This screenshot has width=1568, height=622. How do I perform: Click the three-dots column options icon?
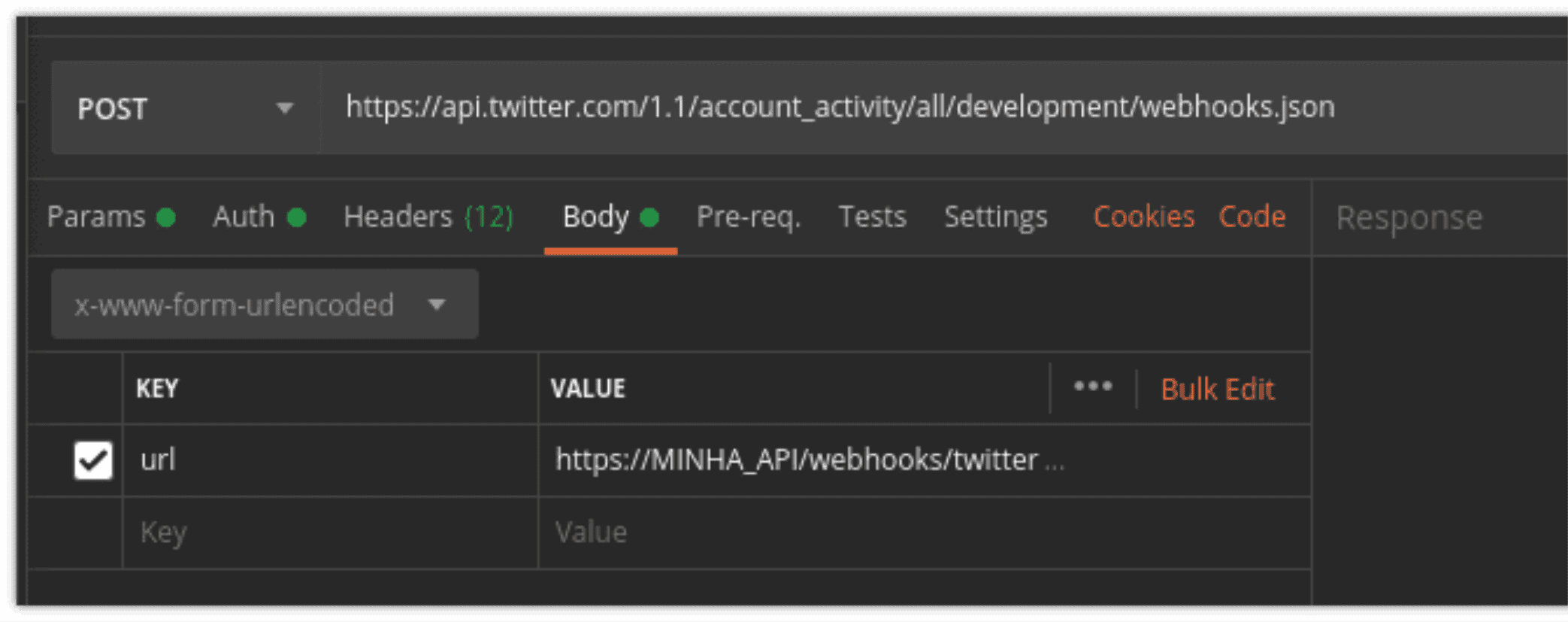pyautogui.click(x=1093, y=387)
